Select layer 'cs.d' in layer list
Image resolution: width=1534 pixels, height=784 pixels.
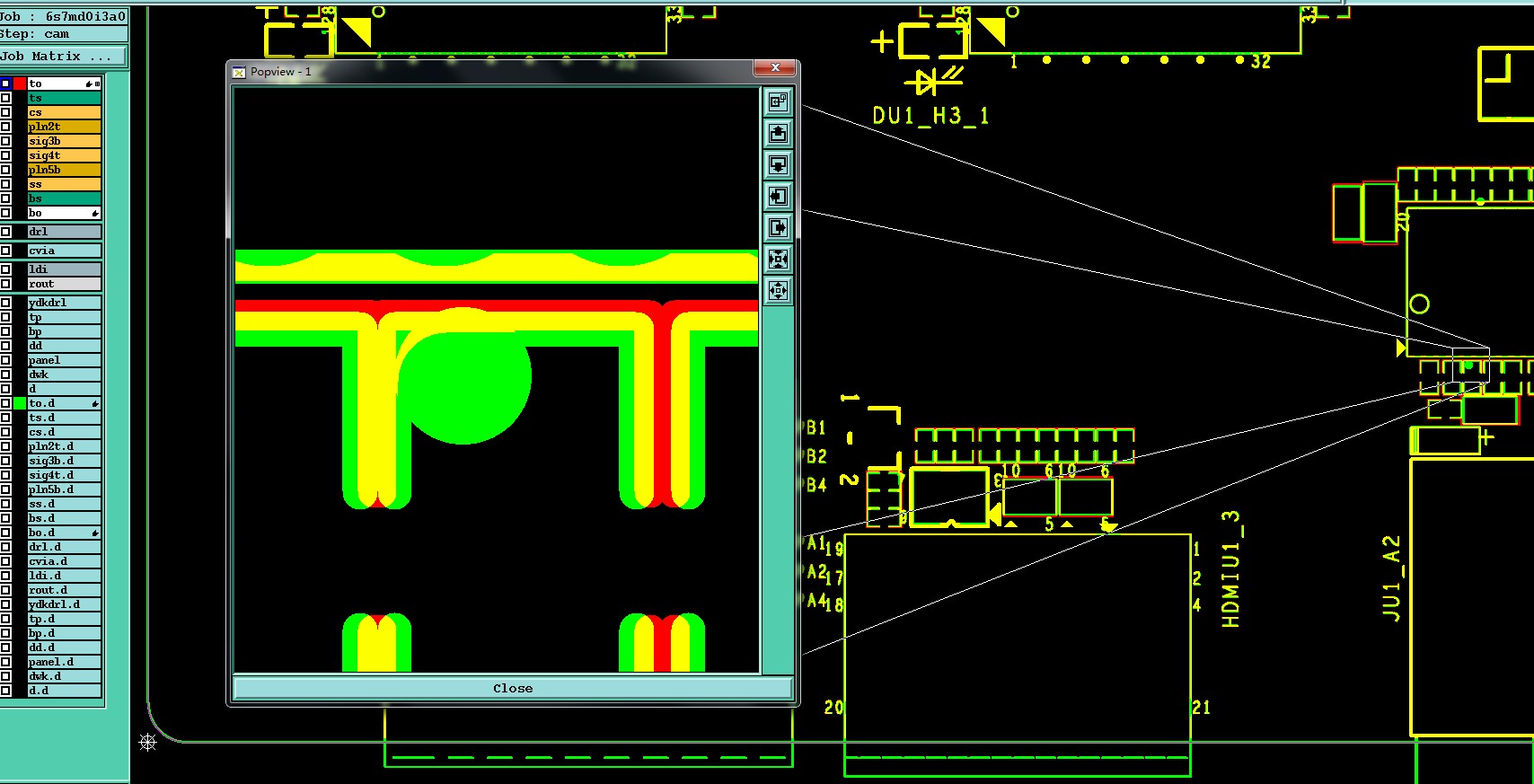click(65, 432)
